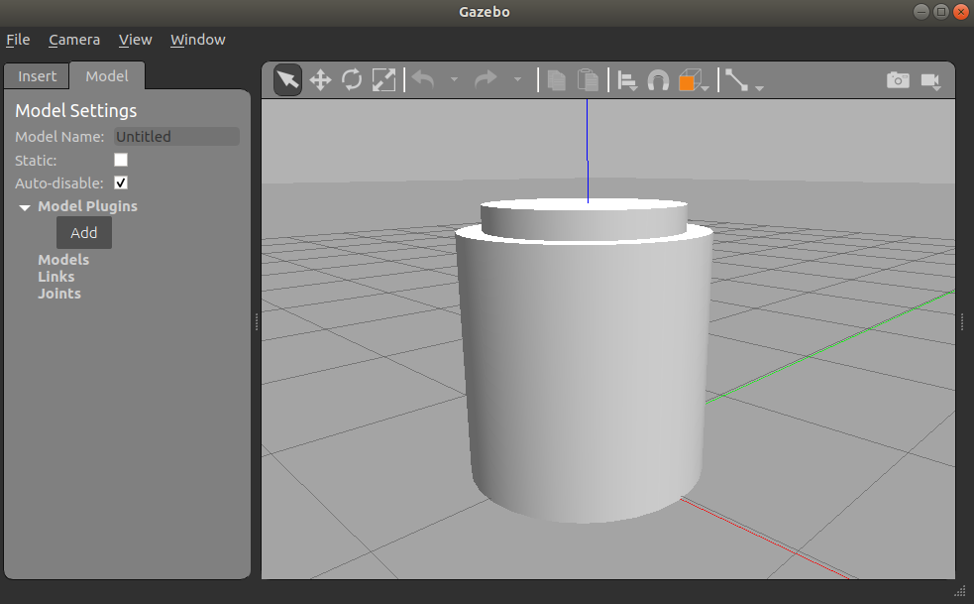The height and width of the screenshot is (604, 974).
Task: Open the Camera menu
Action: tap(74, 40)
